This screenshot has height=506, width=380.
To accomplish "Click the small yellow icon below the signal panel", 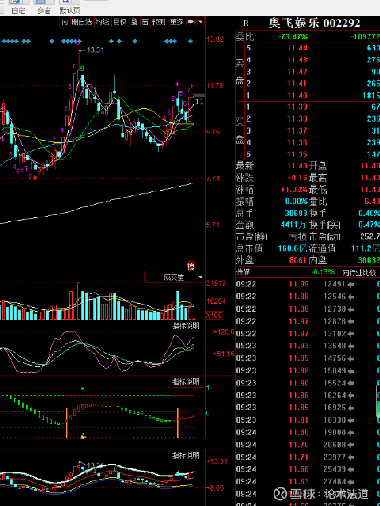I will coord(83,436).
